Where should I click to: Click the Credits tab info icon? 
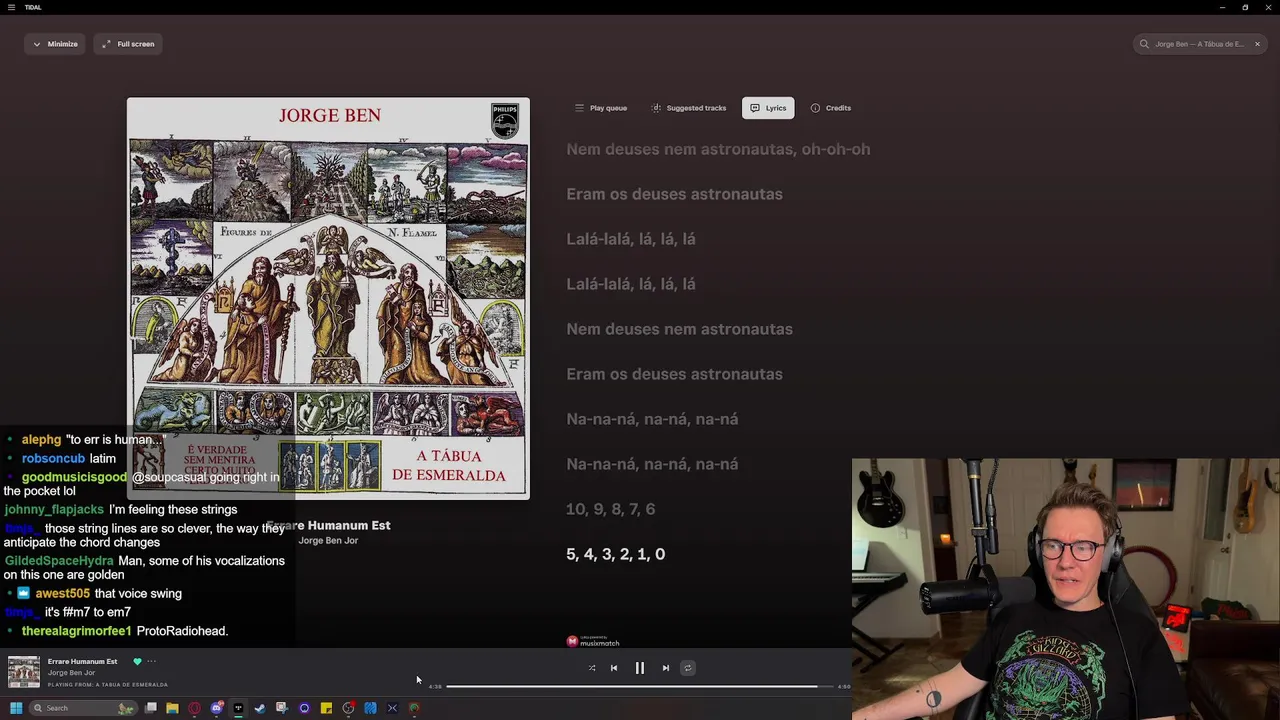click(x=815, y=108)
